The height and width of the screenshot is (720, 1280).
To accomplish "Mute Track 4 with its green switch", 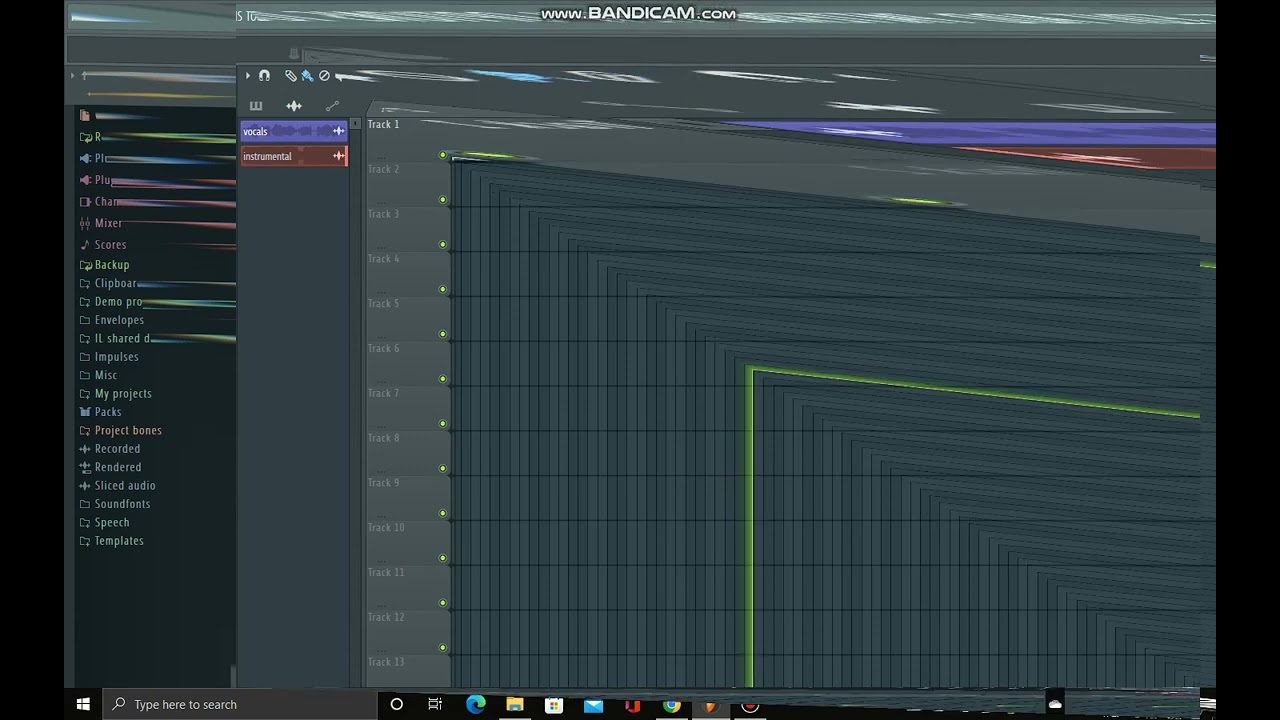I will click(443, 290).
